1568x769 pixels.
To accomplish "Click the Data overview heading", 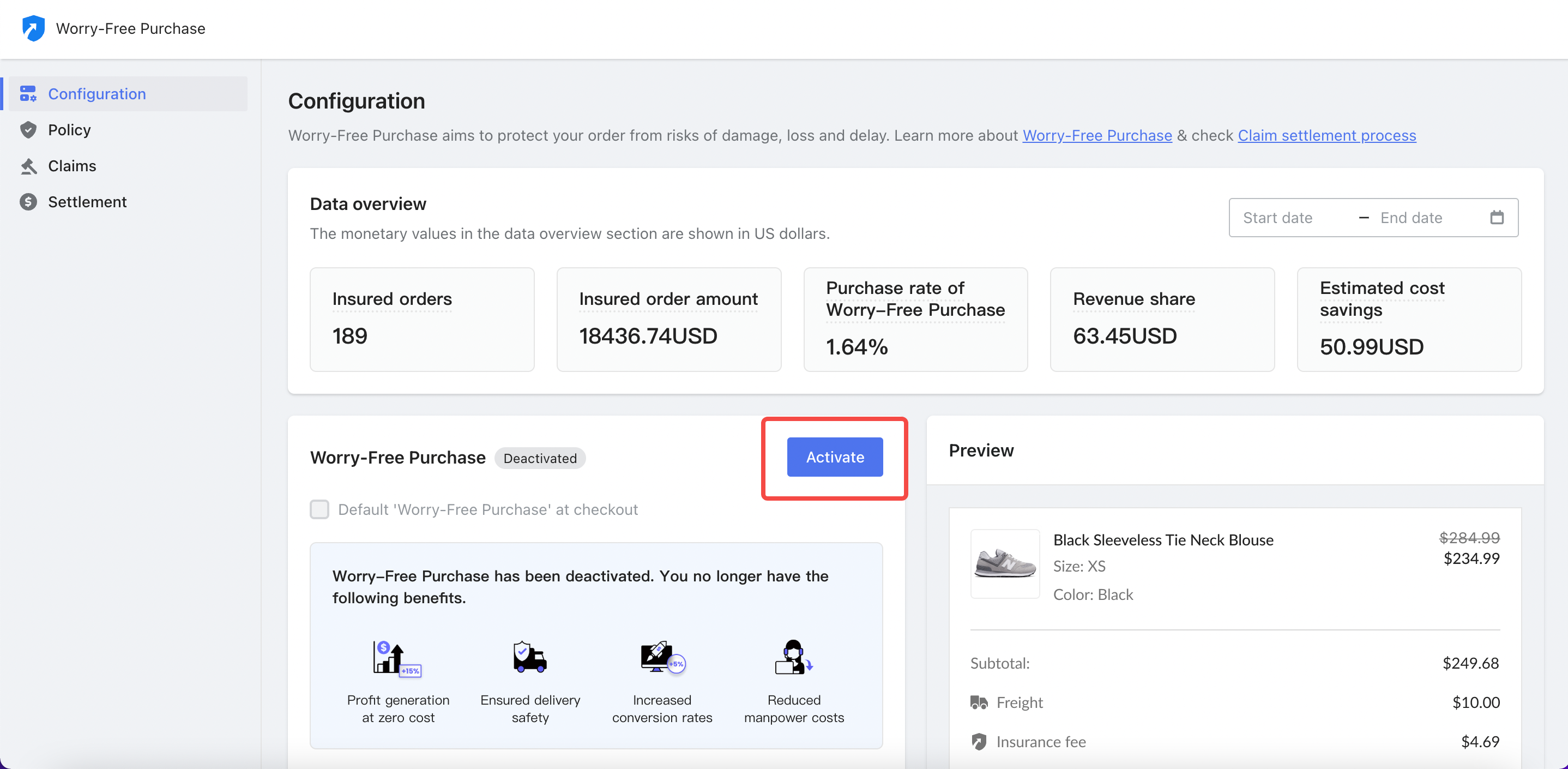I will coord(367,204).
